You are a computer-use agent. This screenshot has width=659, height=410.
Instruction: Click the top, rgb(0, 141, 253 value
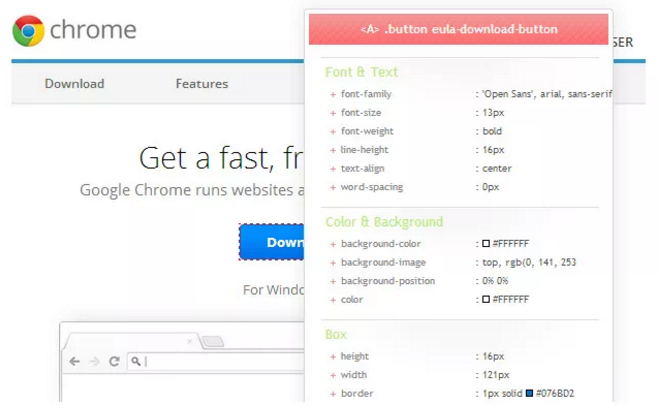(529, 262)
